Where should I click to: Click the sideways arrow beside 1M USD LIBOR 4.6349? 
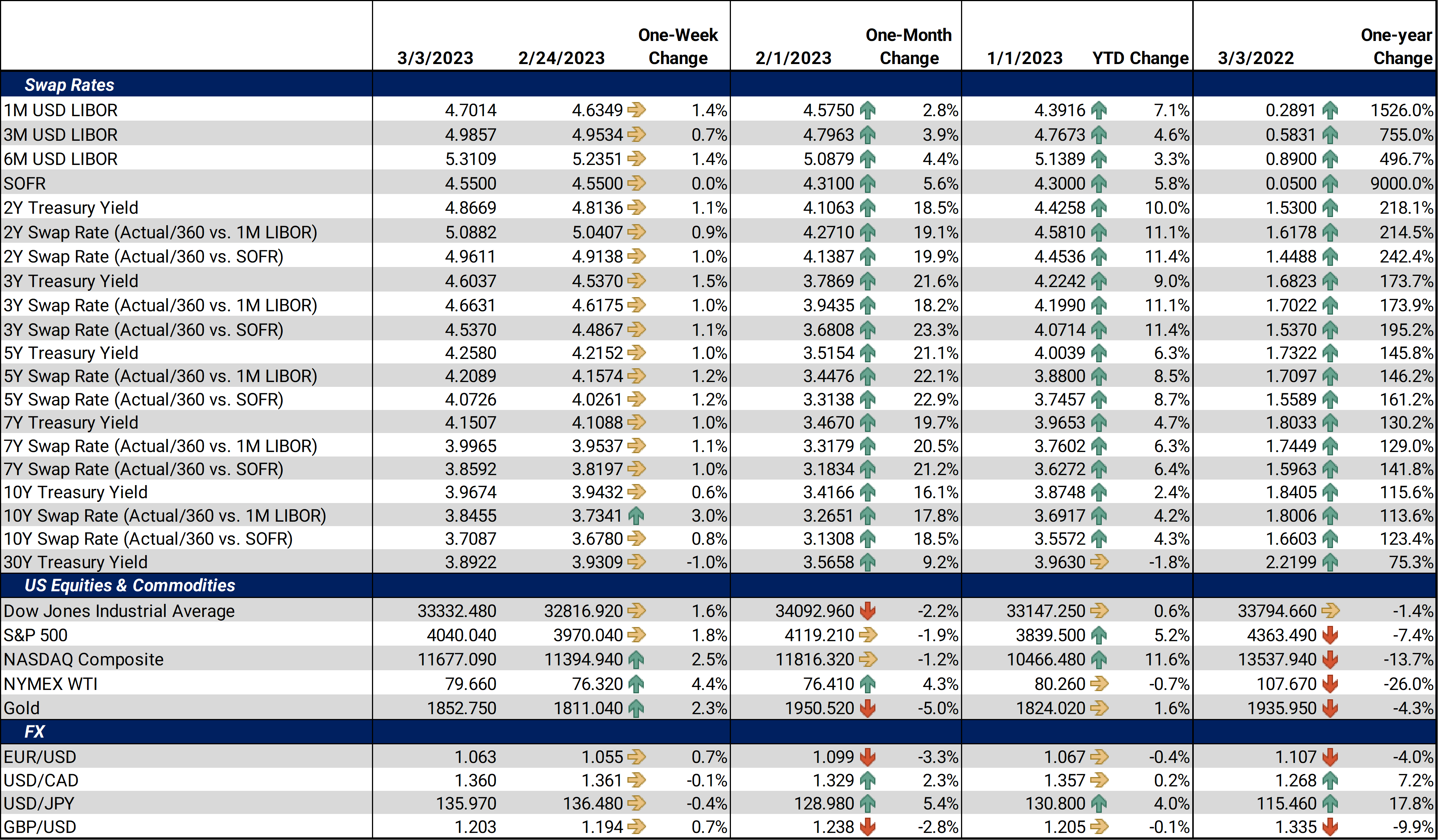click(x=636, y=109)
